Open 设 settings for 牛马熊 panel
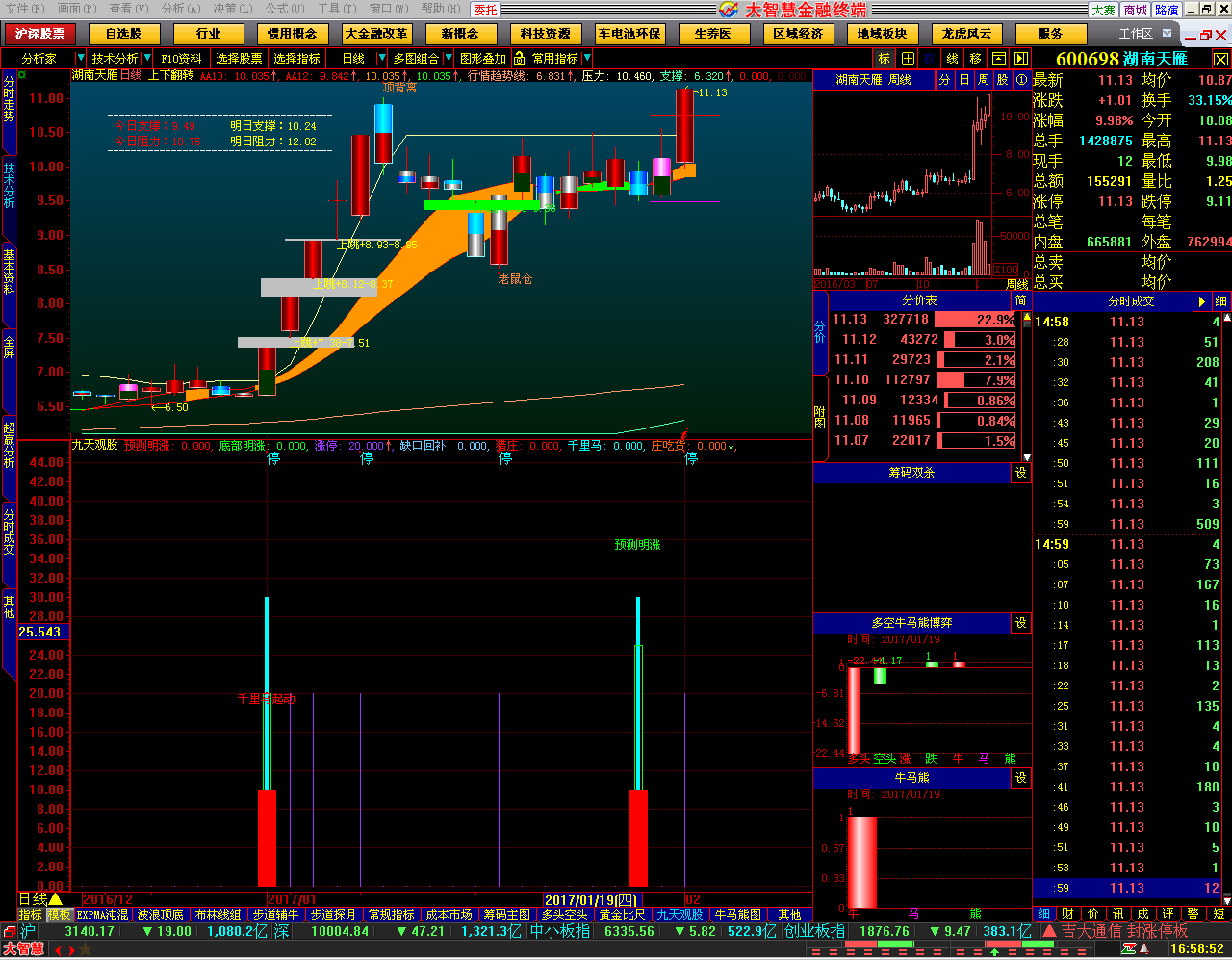This screenshot has height=960, width=1232. pos(1021,777)
